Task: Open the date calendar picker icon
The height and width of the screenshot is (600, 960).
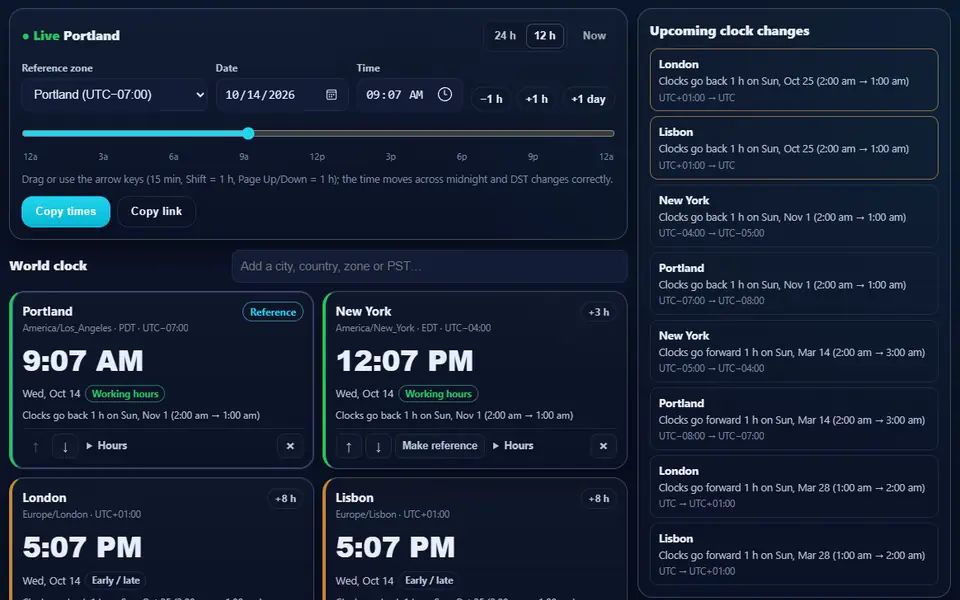Action: (331, 94)
